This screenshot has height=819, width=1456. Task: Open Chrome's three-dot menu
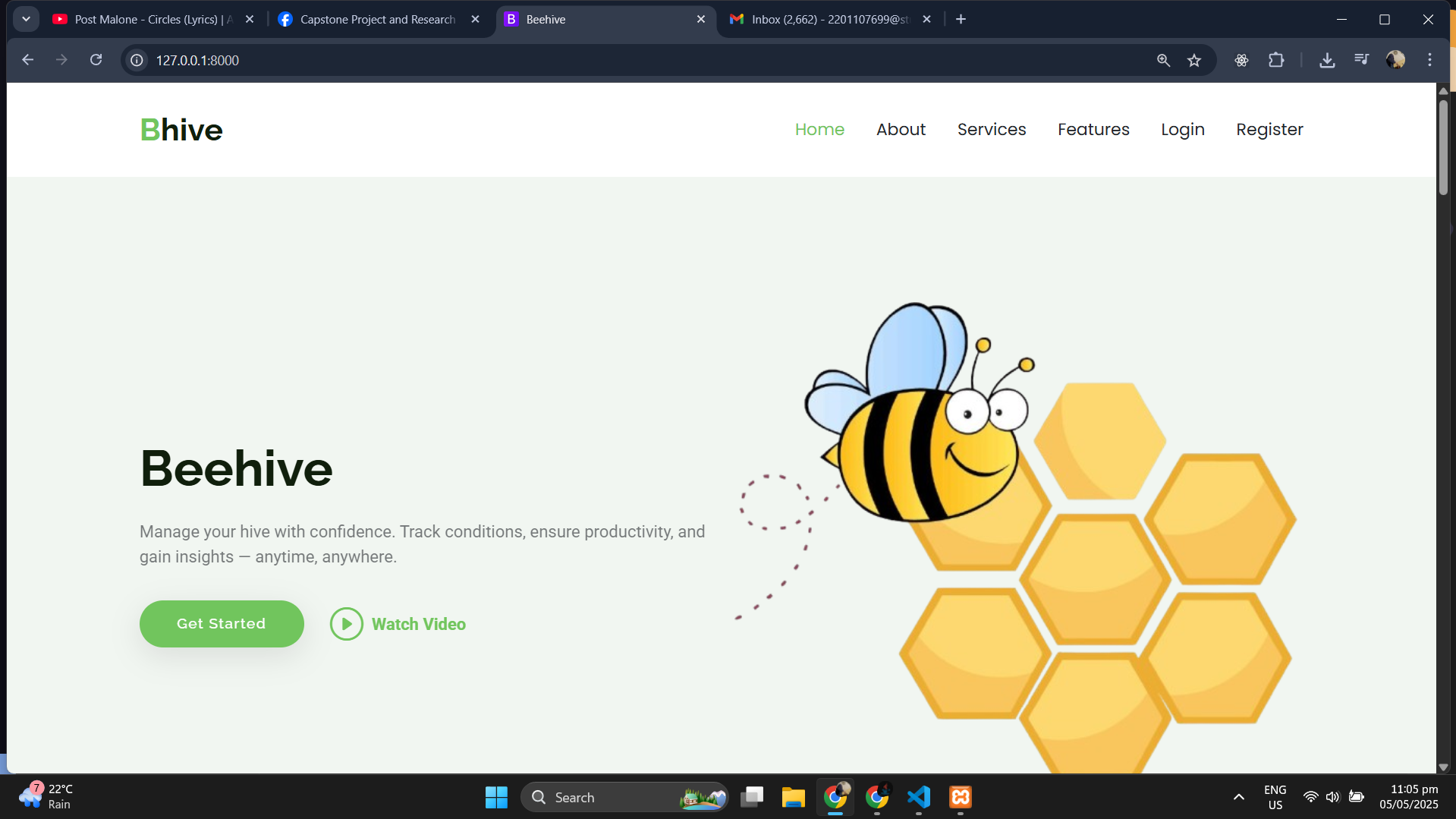[x=1430, y=60]
